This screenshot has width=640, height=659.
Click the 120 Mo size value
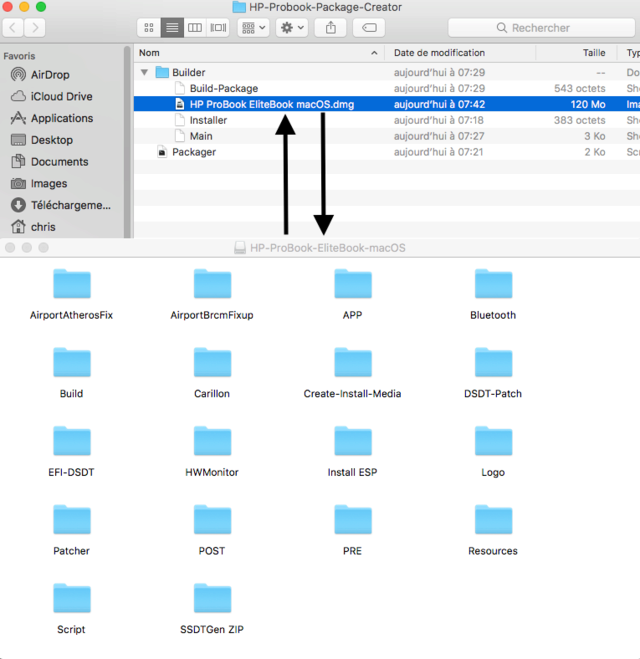[x=588, y=104]
